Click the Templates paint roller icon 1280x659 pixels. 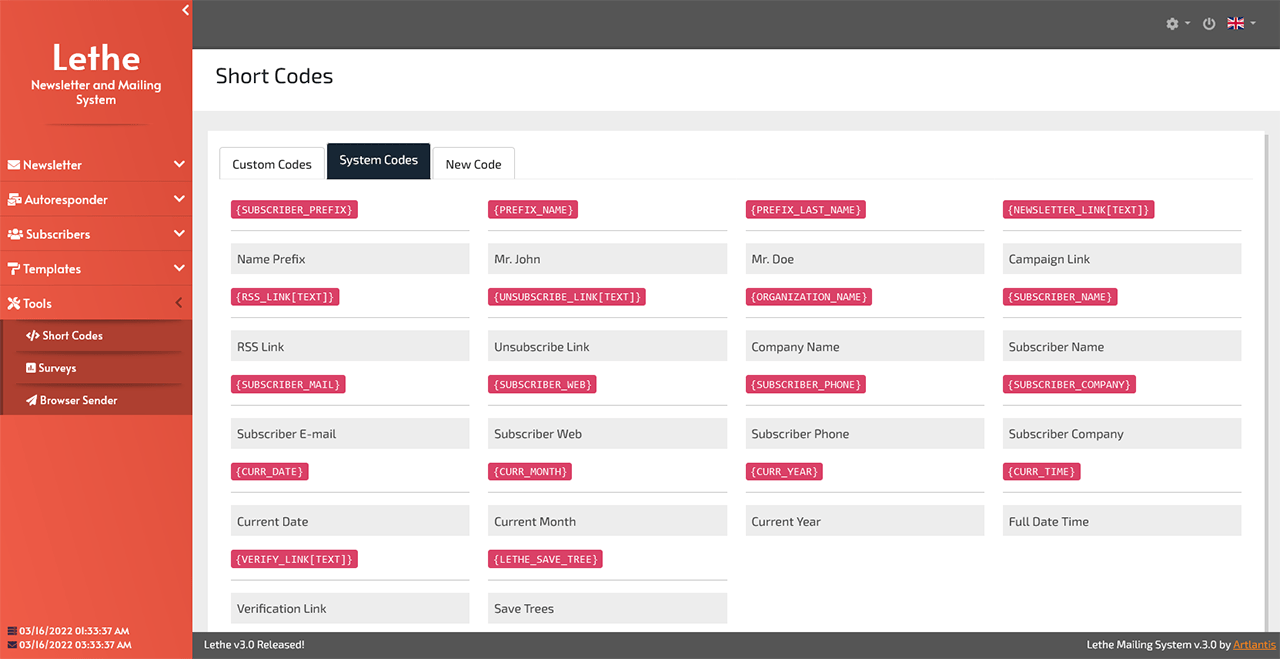[x=14, y=269]
